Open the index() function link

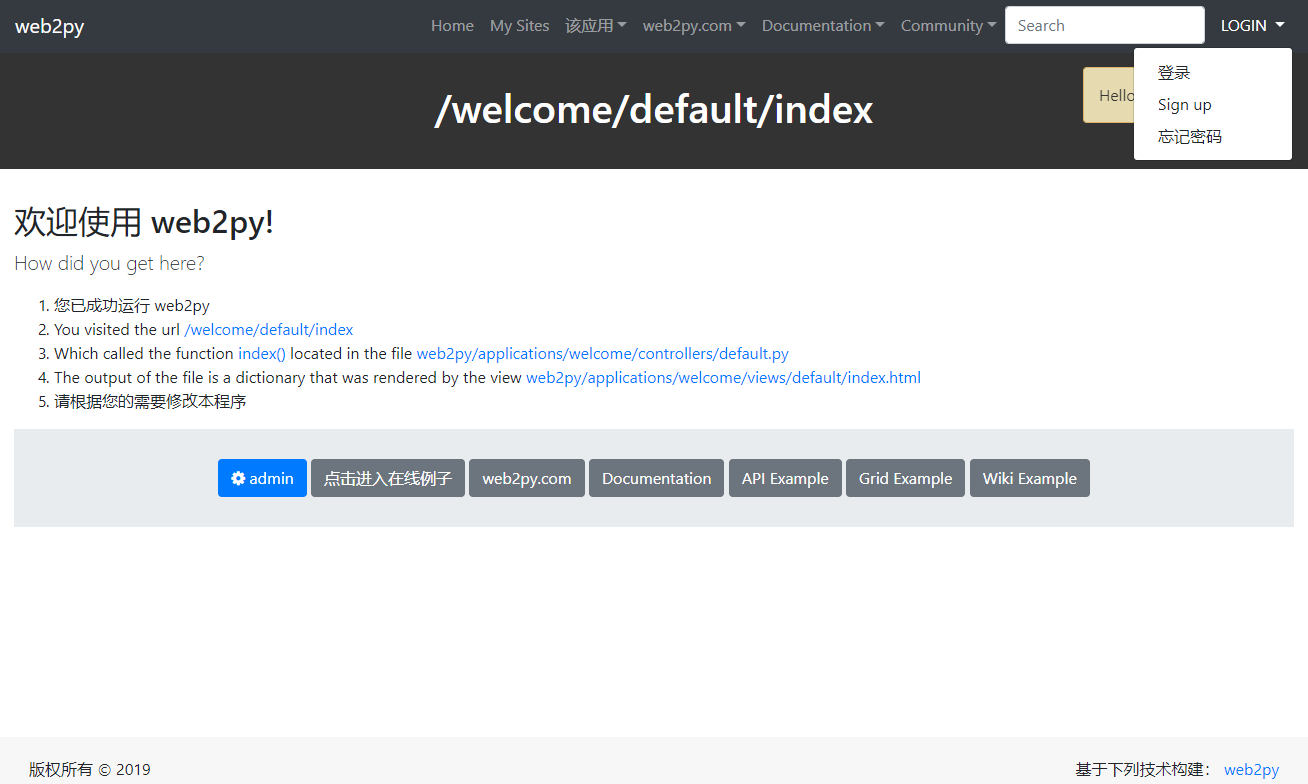pyautogui.click(x=262, y=354)
